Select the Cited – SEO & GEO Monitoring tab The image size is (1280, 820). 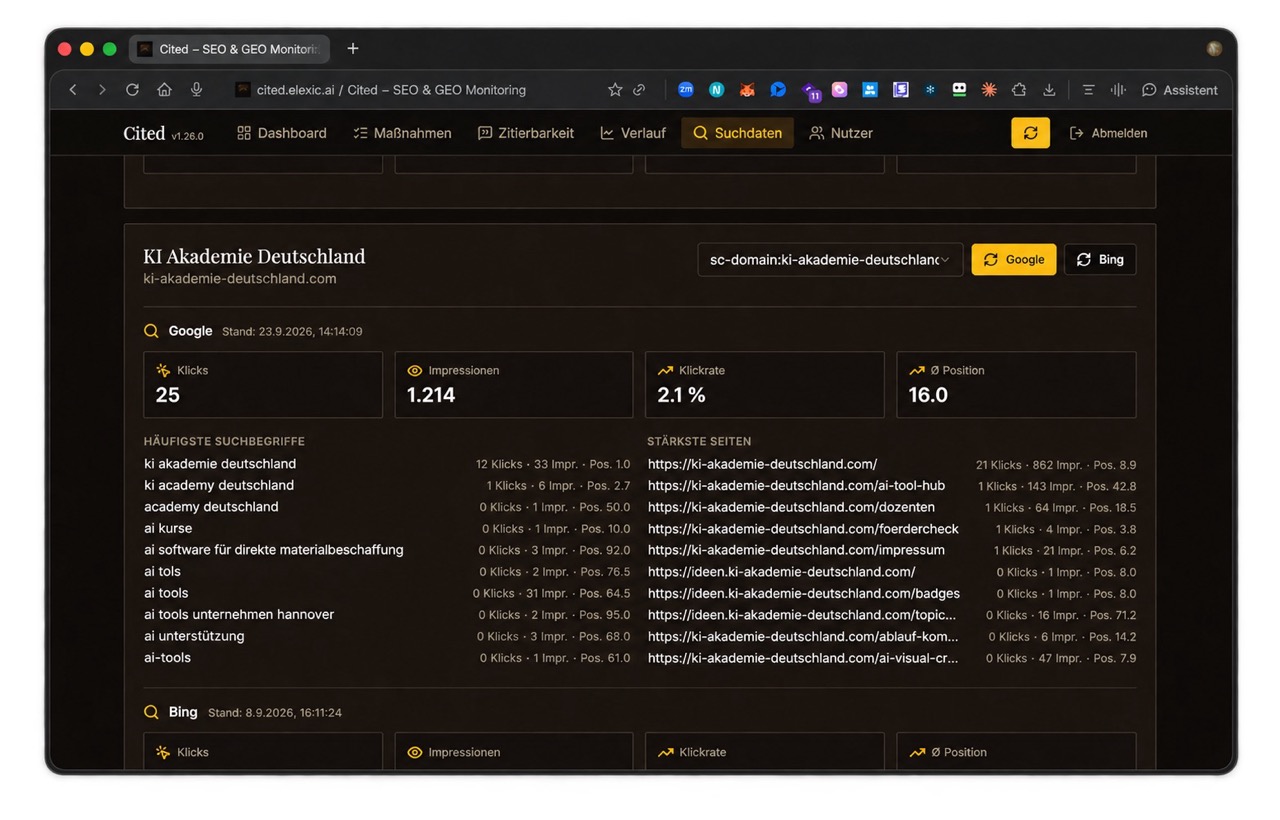229,49
